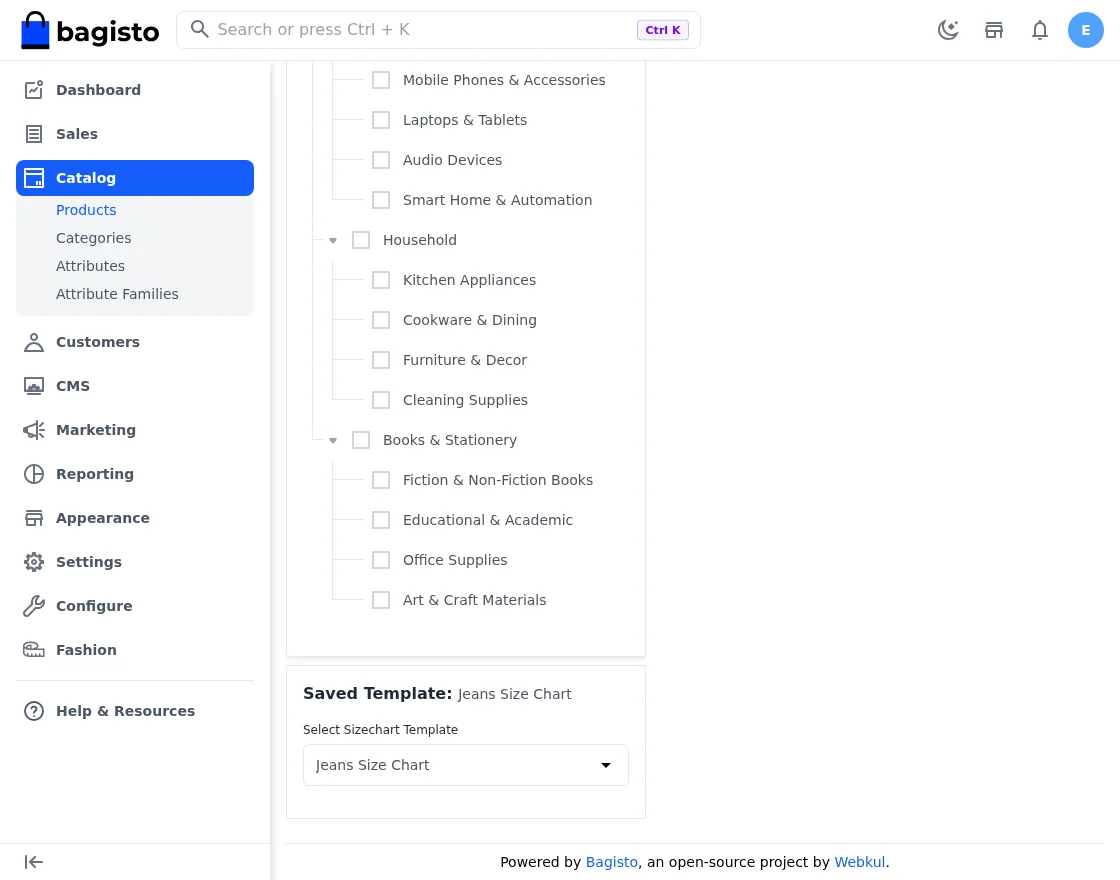
Task: Open Settings menu label
Action: coord(89,562)
